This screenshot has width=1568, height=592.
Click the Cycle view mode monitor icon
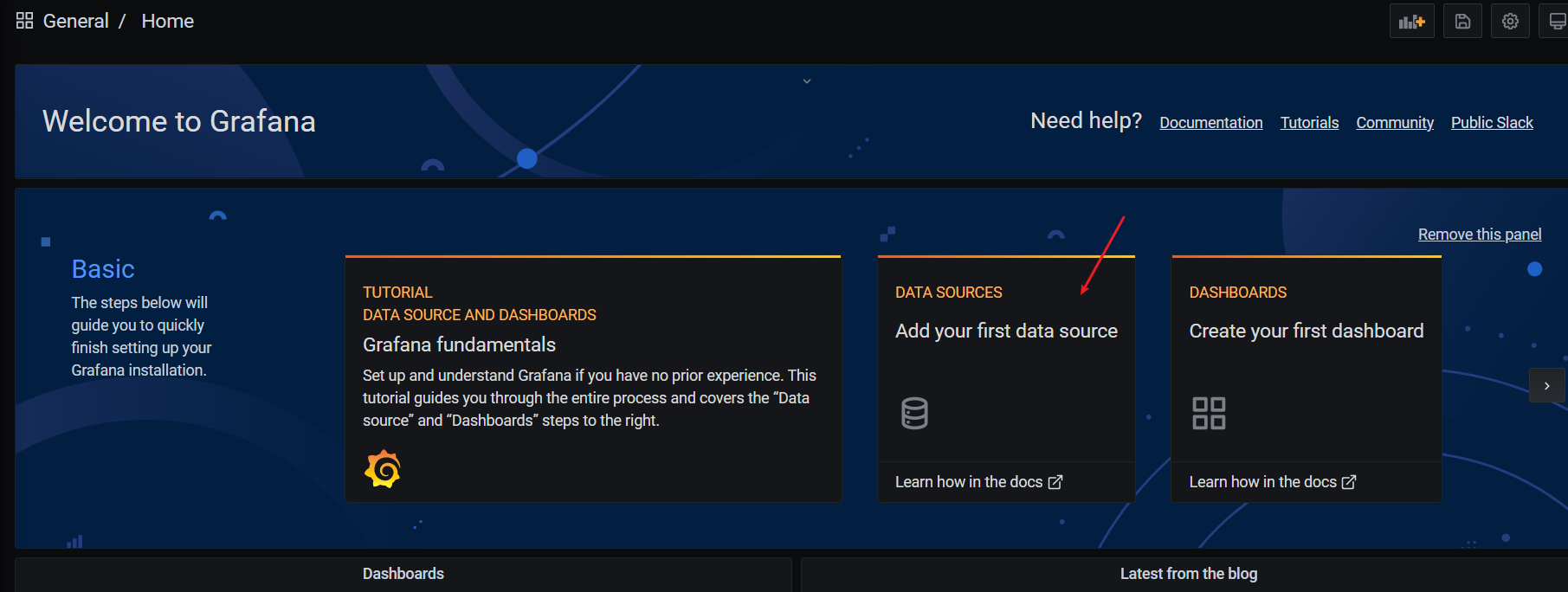(x=1556, y=22)
